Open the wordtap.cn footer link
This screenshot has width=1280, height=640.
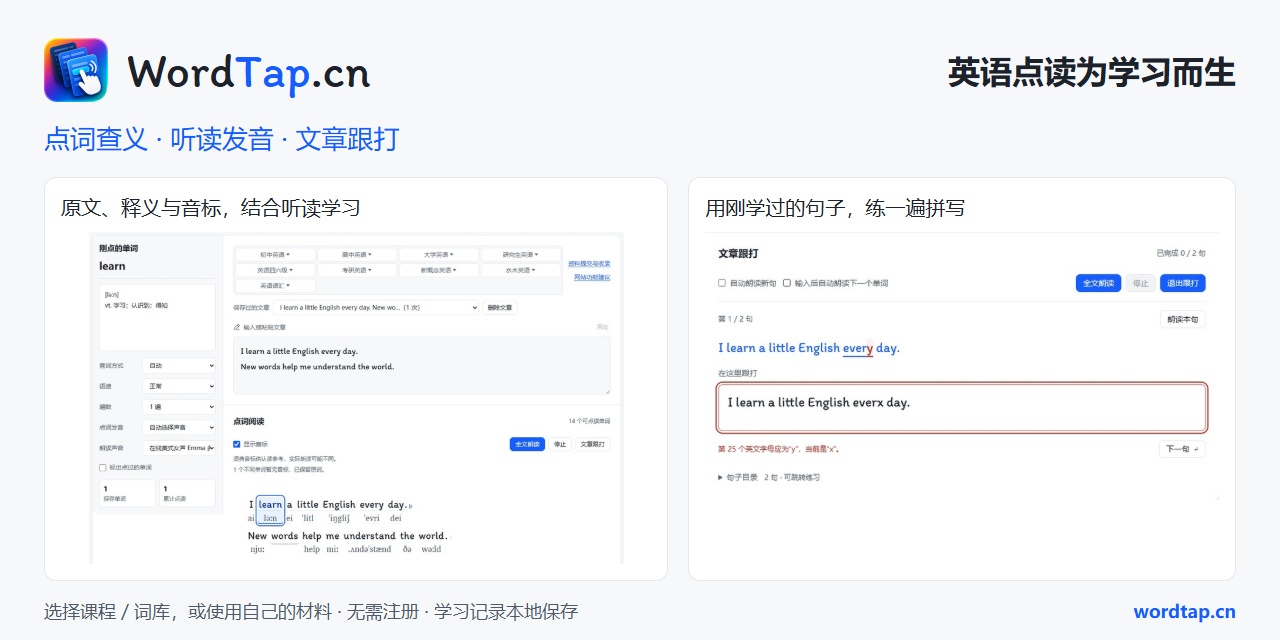tap(1184, 612)
